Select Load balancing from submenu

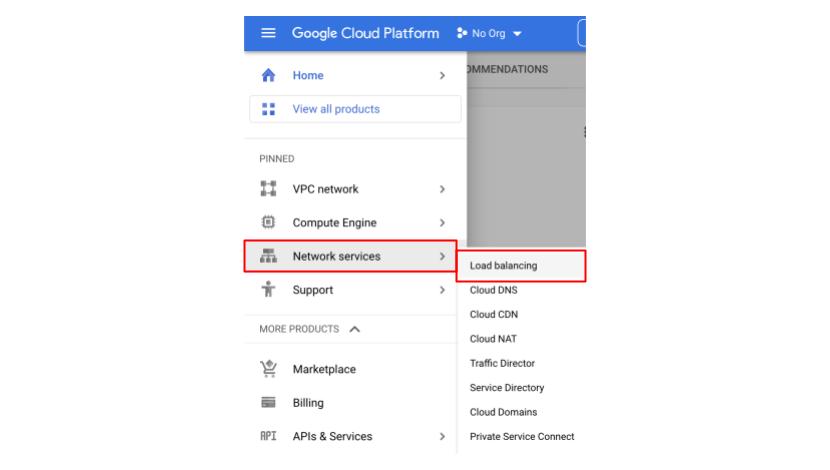[521, 266]
